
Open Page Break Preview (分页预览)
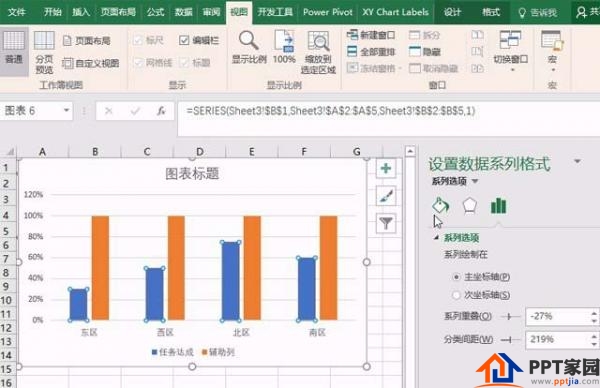tap(44, 52)
